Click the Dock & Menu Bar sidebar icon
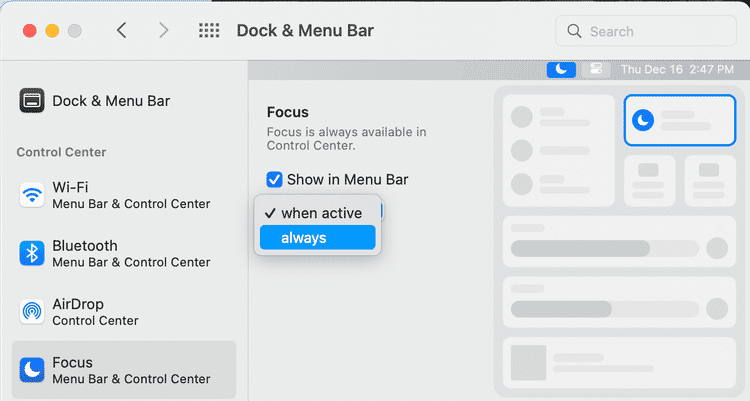Viewport: 750px width, 401px height. pos(33,101)
